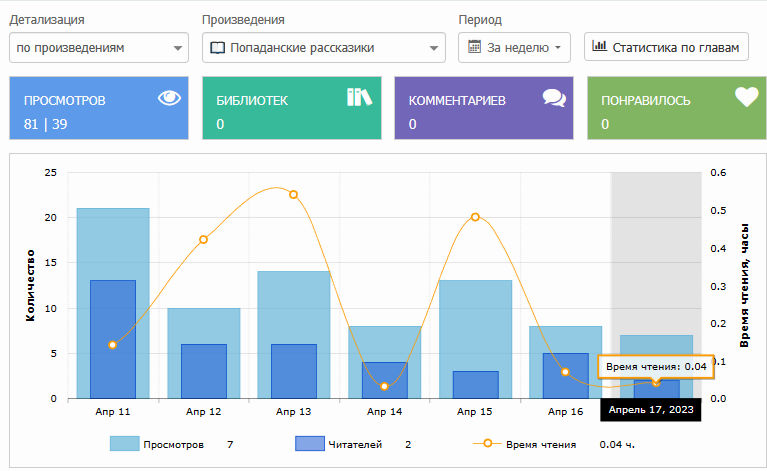Select the Понравилось green card
The image size is (767, 471).
click(676, 109)
